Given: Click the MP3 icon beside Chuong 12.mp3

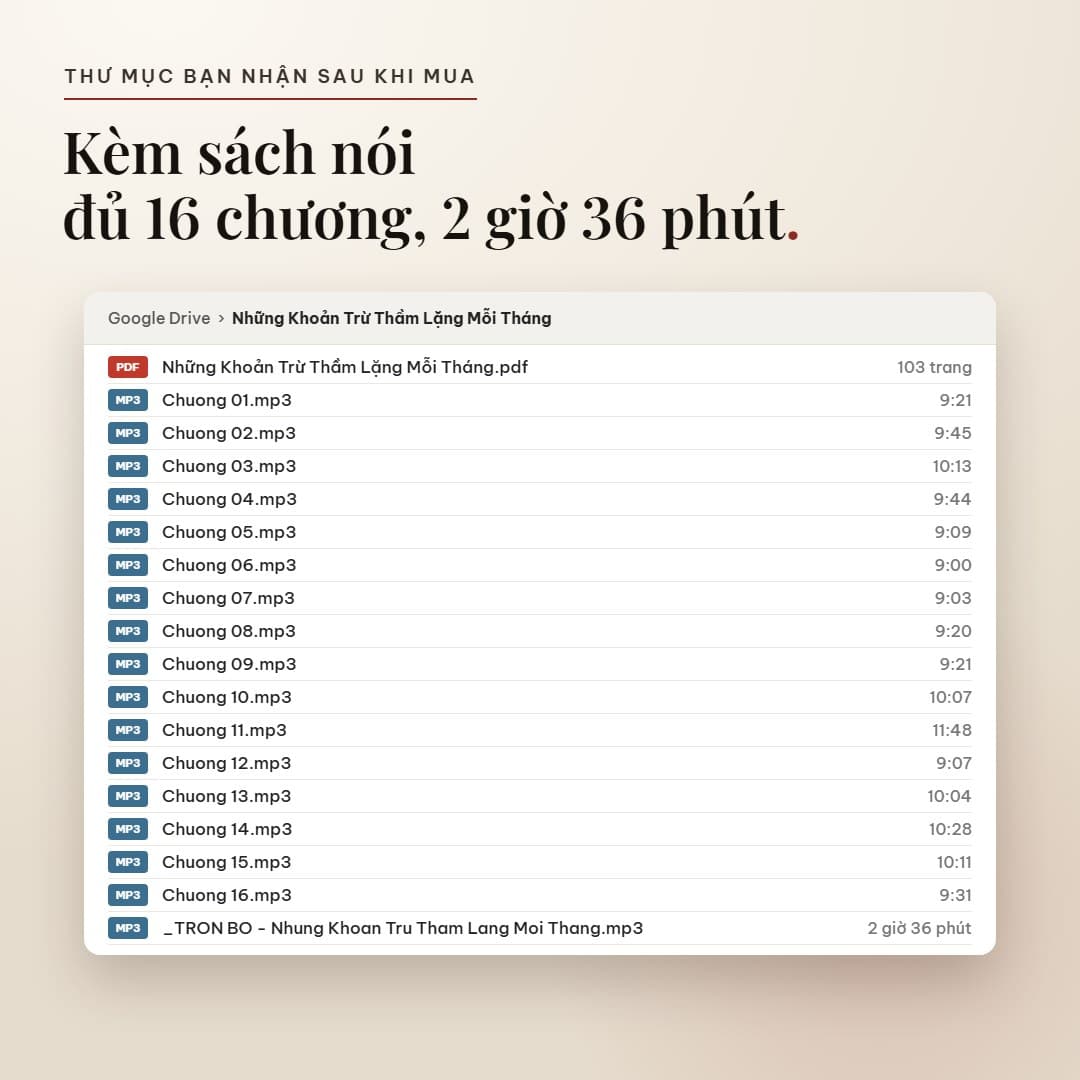Looking at the screenshot, I should click(127, 764).
